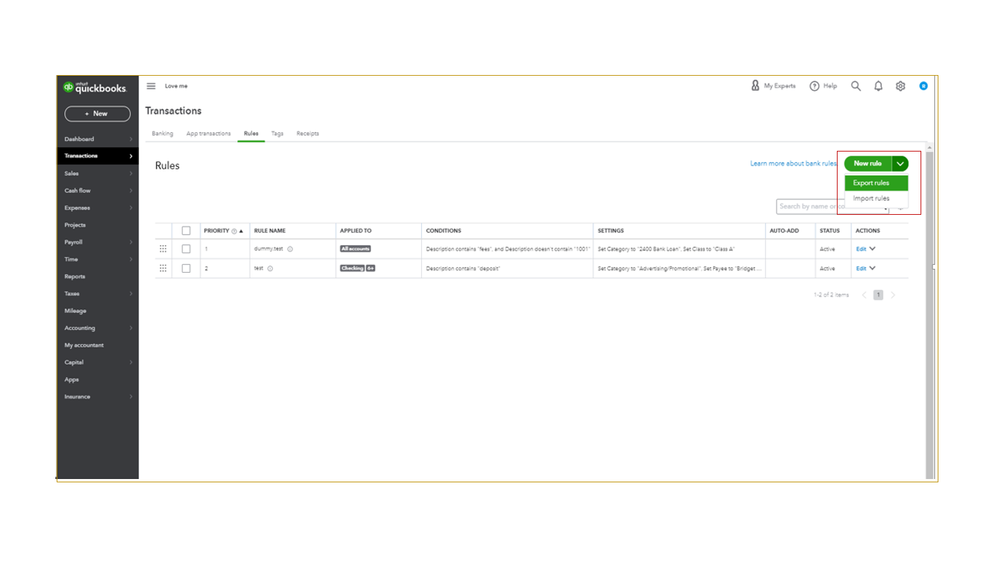Viewport: 999px width, 562px height.
Task: Open the user profile avatar
Action: pos(923,86)
